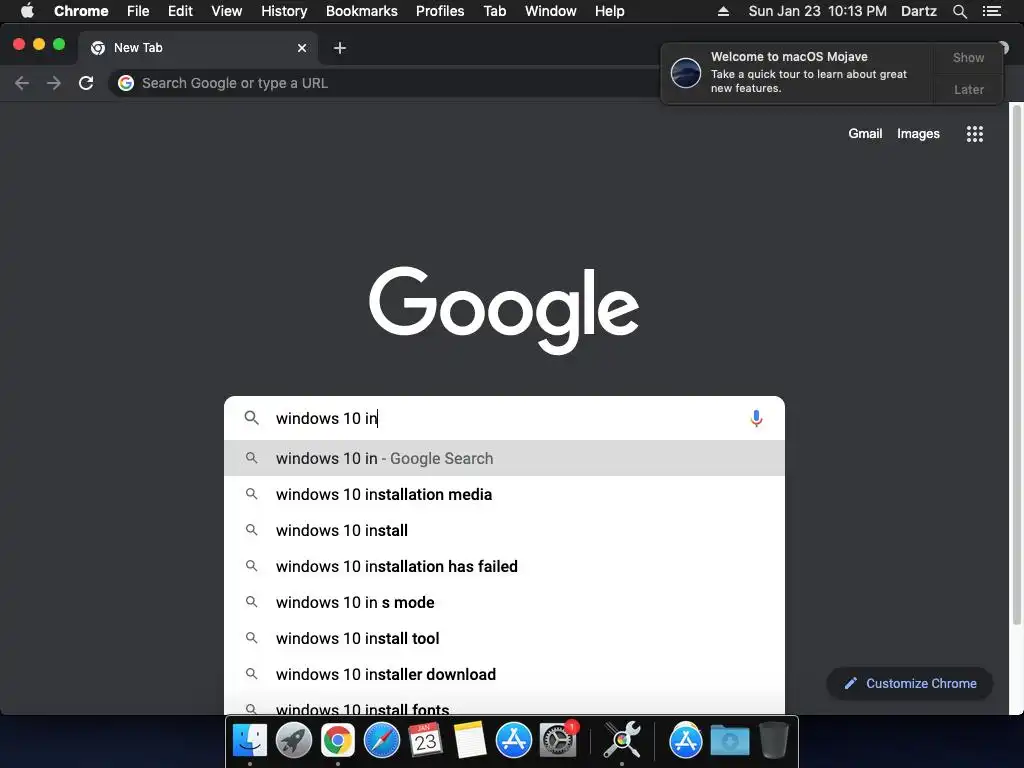Open Launchpad rocket icon in the Dock

(x=294, y=741)
